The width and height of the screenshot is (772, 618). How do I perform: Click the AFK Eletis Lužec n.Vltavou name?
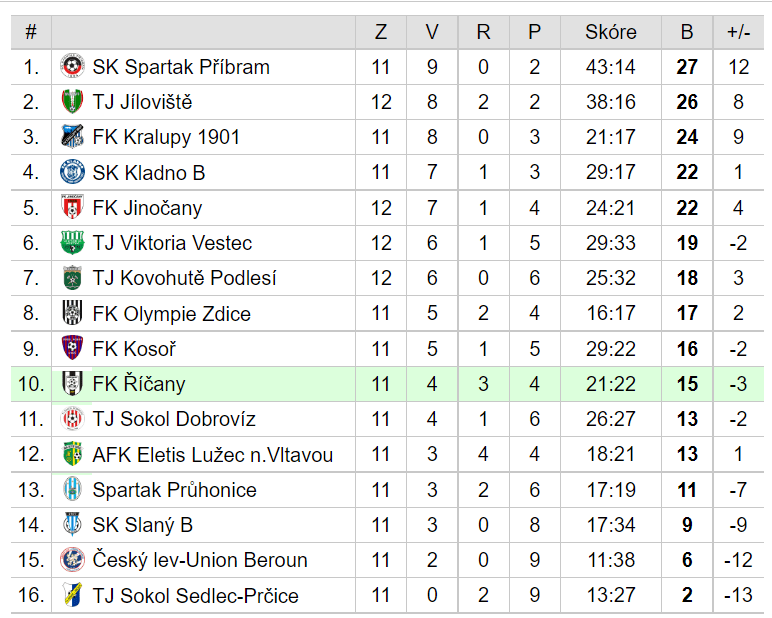213,455
